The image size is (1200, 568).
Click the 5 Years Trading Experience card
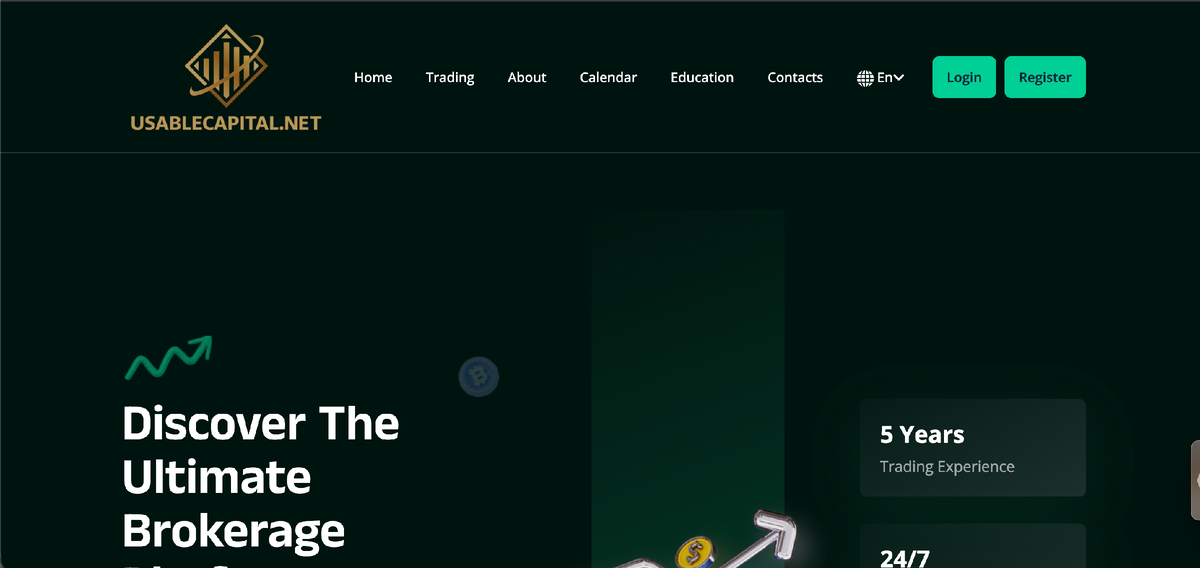[973, 448]
